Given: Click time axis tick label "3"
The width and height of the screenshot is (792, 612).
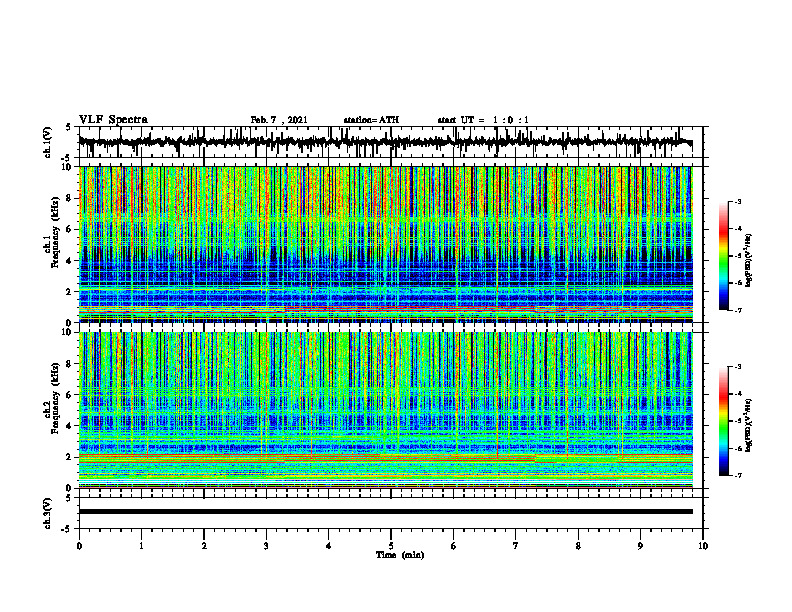Looking at the screenshot, I should [266, 546].
